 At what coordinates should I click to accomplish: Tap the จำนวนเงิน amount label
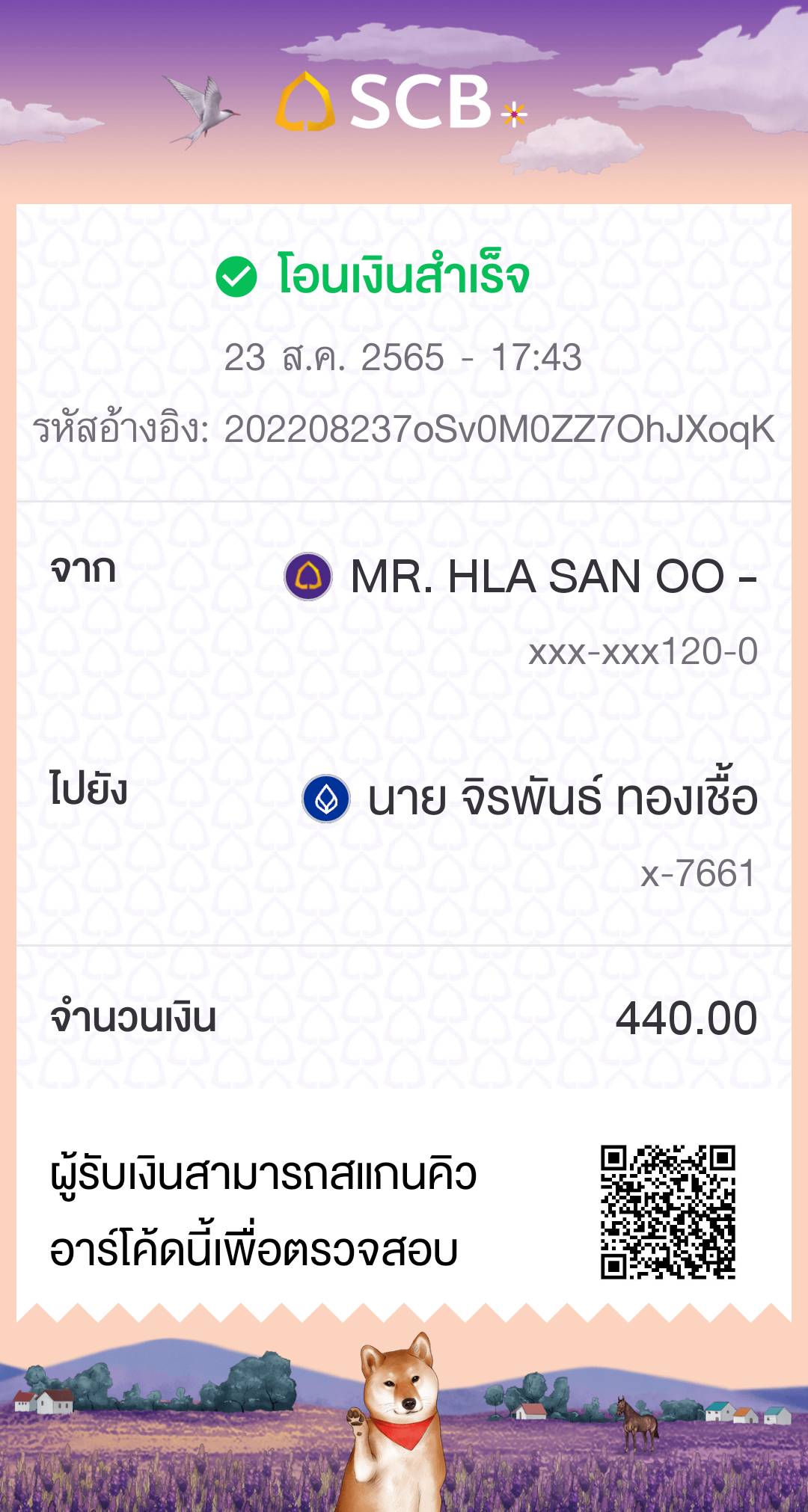[133, 1018]
